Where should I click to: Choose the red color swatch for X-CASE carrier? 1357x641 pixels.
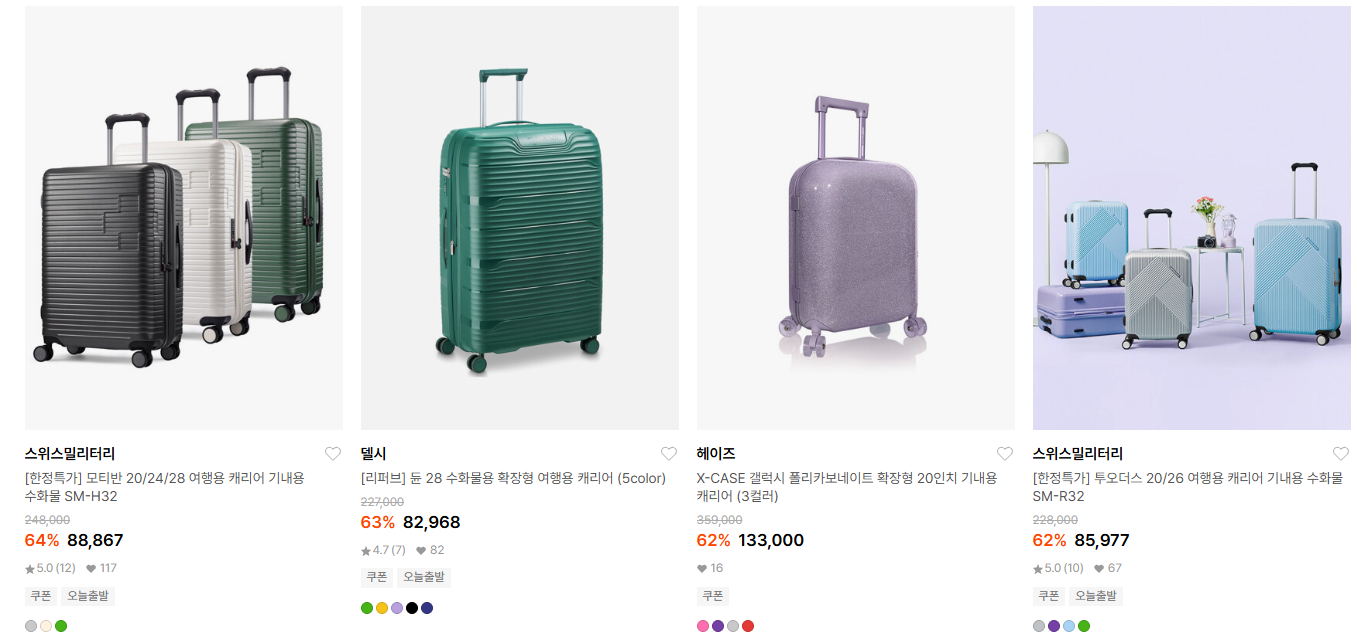[748, 626]
